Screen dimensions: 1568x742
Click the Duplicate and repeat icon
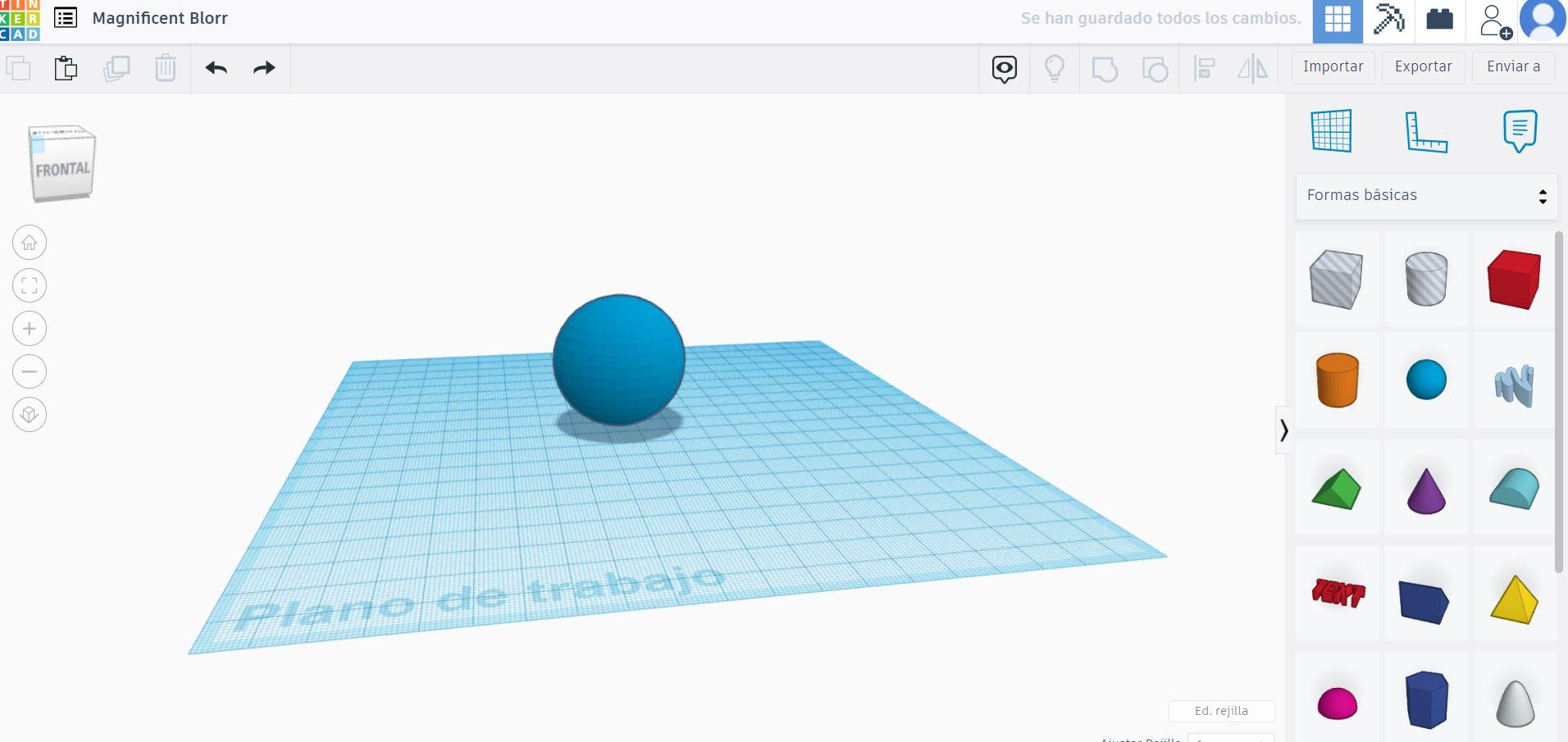116,68
